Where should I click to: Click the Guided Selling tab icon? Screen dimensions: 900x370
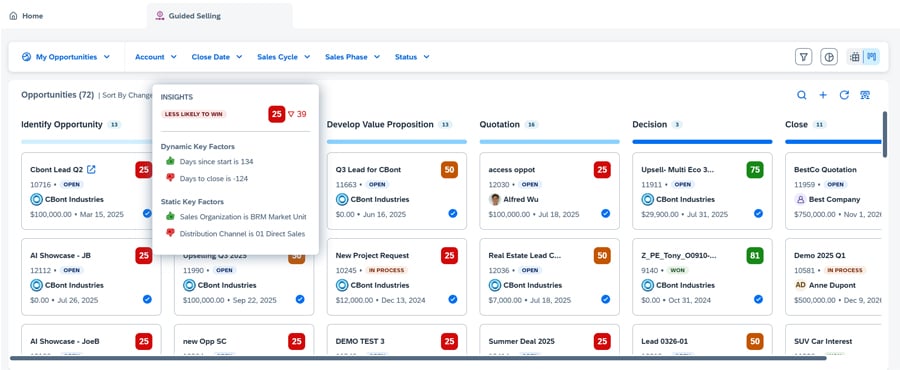[160, 16]
